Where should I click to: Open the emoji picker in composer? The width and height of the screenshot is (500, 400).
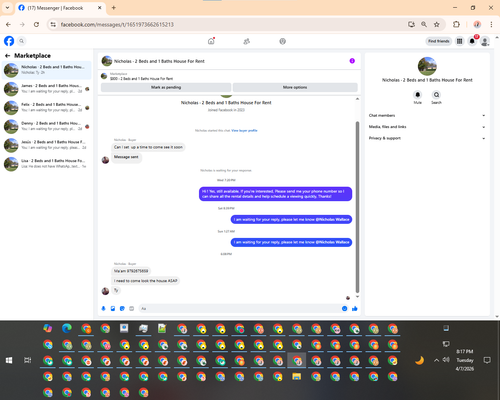click(x=344, y=309)
